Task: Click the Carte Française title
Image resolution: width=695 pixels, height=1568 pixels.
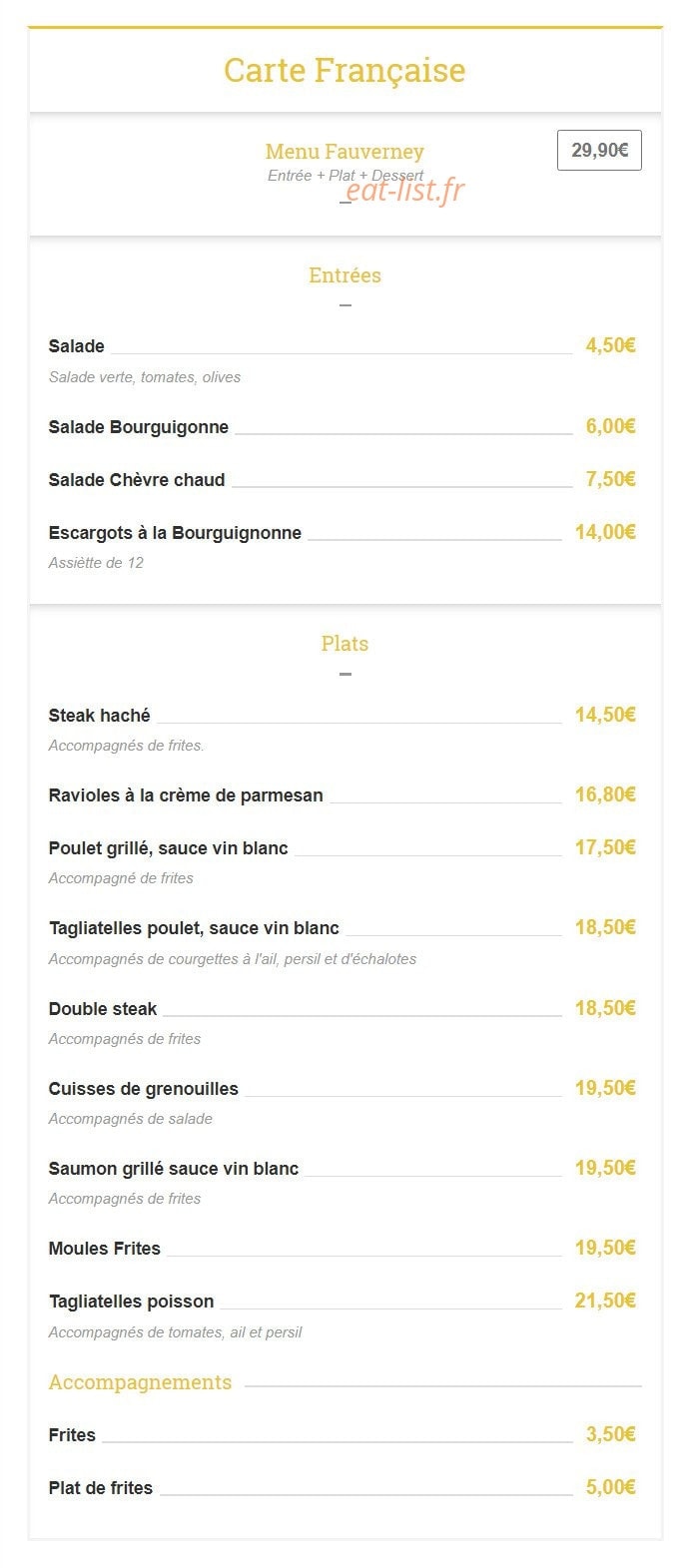Action: [x=345, y=71]
